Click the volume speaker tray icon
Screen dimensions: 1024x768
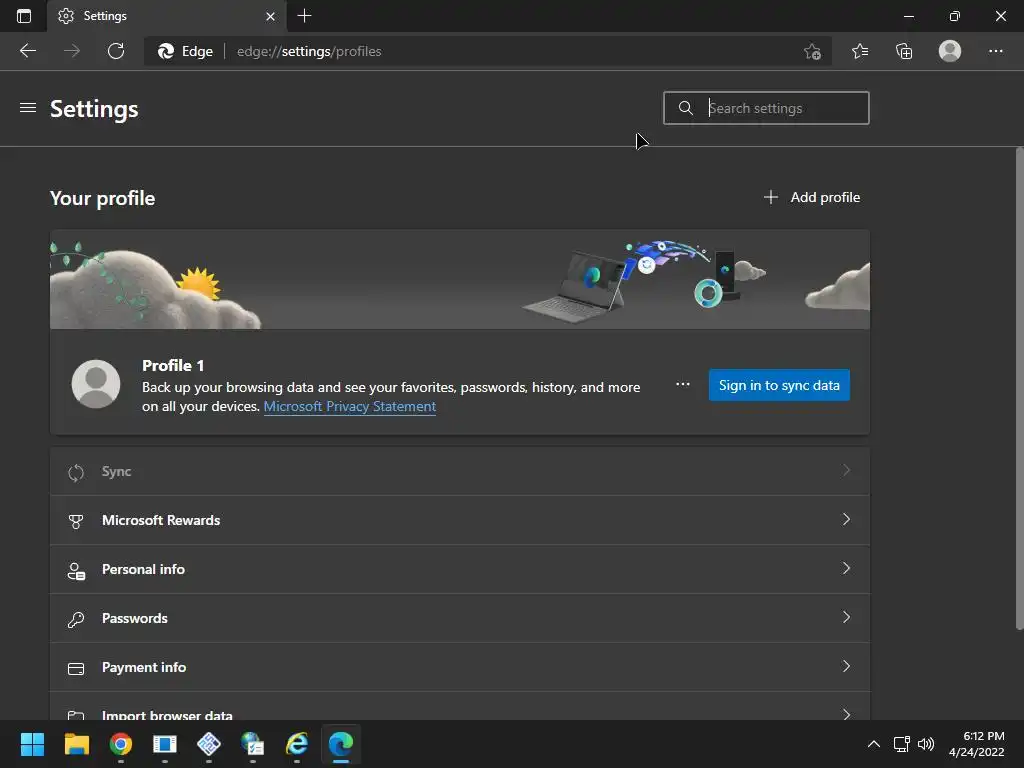click(926, 744)
